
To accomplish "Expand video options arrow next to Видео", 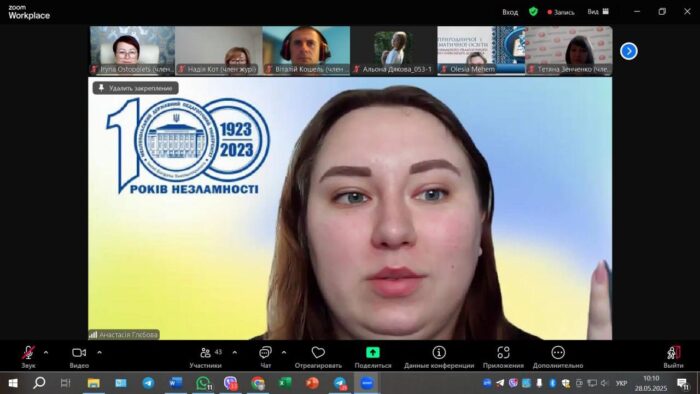I will coord(99,353).
